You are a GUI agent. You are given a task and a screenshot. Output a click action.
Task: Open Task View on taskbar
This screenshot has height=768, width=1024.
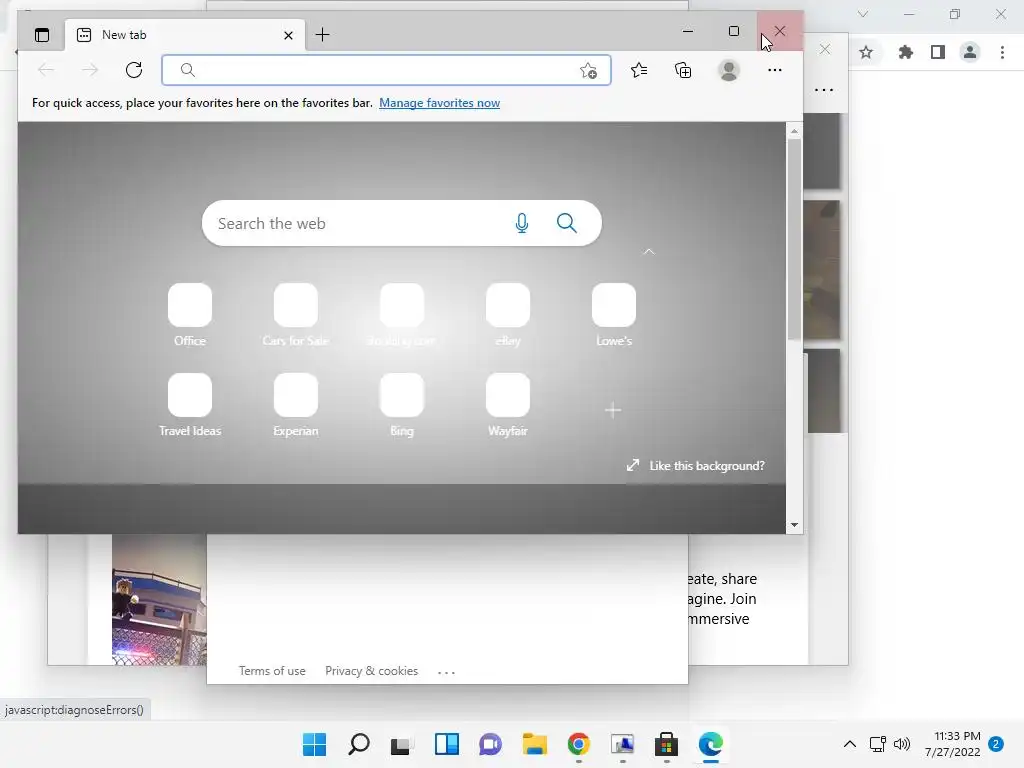402,744
